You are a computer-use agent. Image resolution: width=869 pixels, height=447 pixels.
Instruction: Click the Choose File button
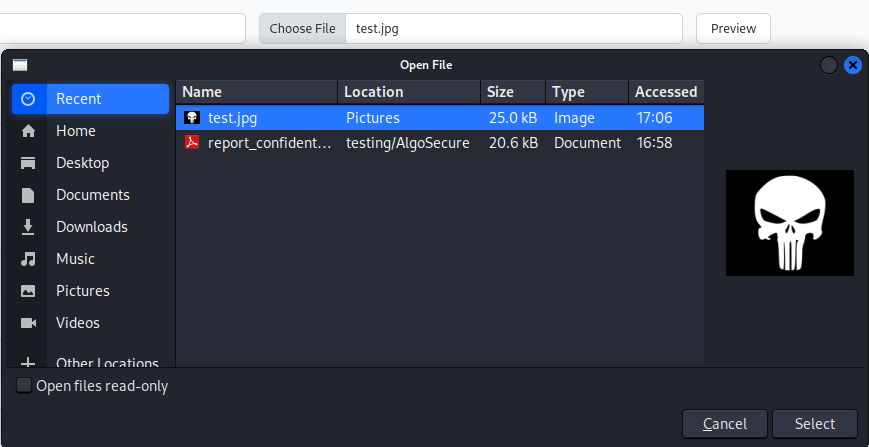tap(303, 28)
